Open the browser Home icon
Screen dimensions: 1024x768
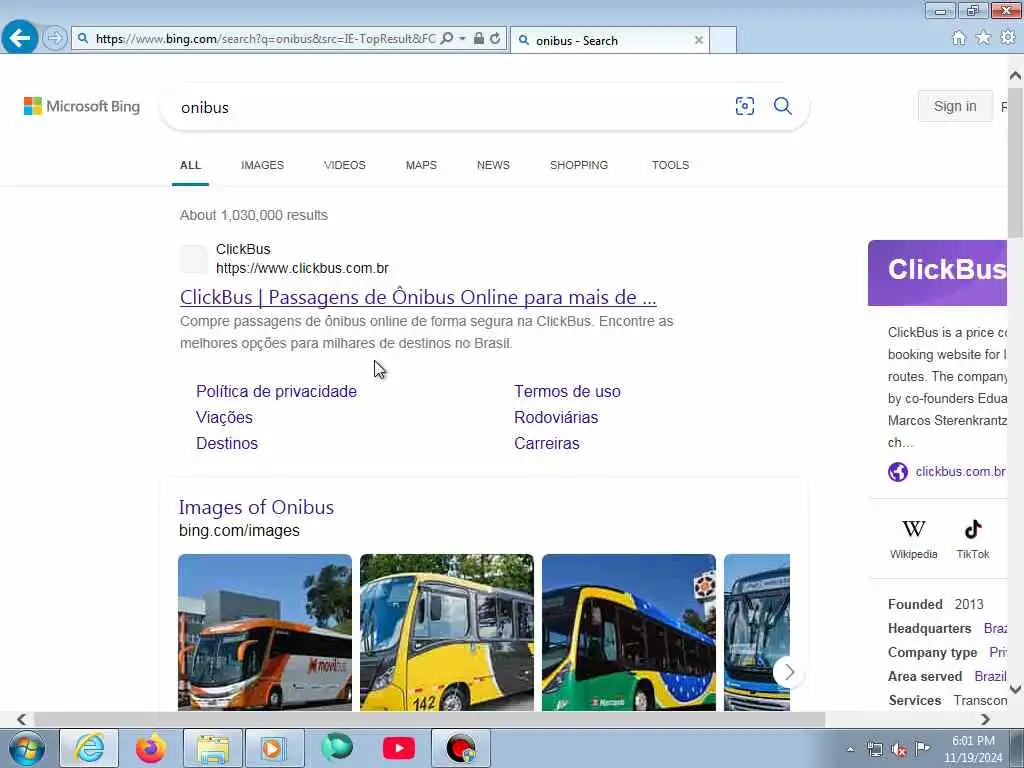coord(958,38)
